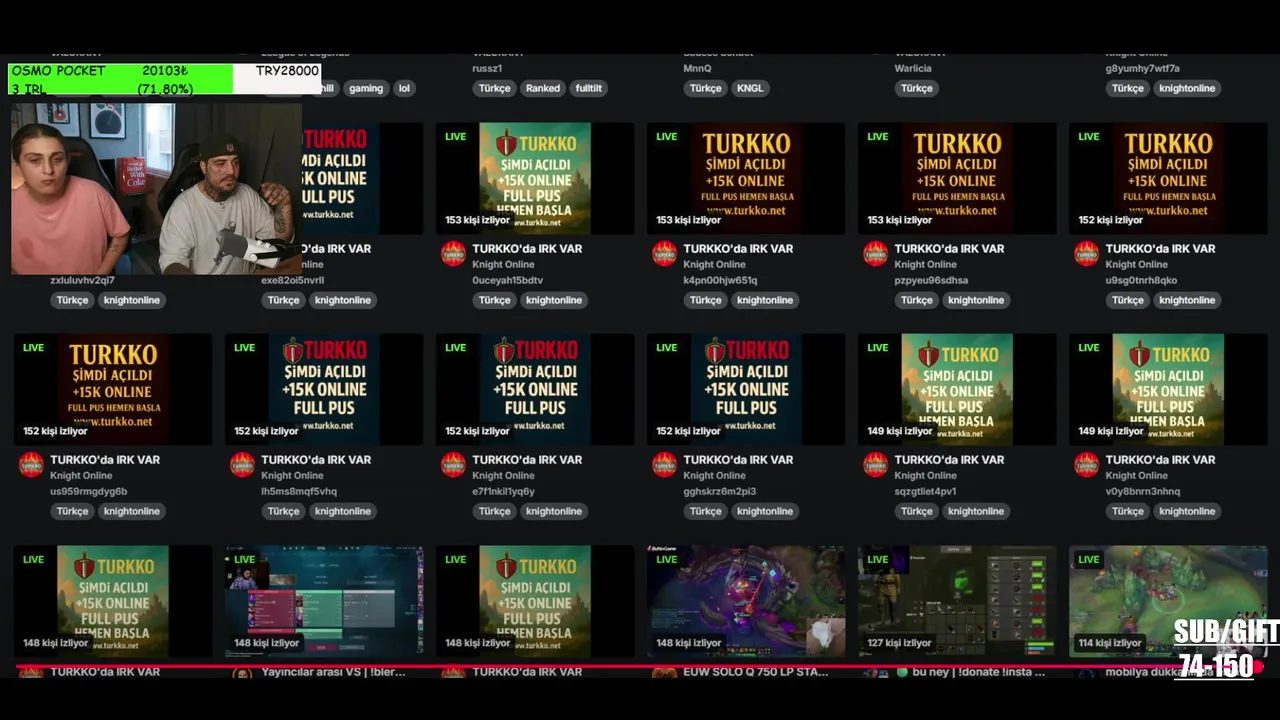Open stream thumbnail above v0y8bnrn3nhnq
The image size is (1280, 720).
[x=1168, y=389]
